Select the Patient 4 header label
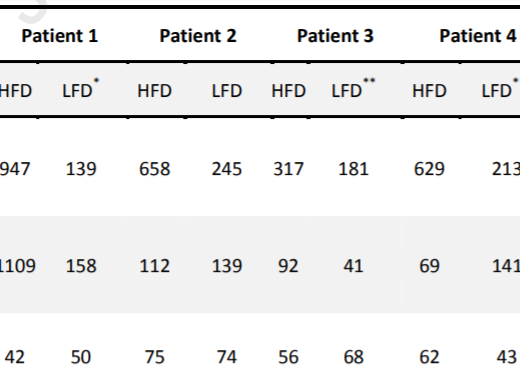Image resolution: width=520 pixels, height=379 pixels. (478, 36)
